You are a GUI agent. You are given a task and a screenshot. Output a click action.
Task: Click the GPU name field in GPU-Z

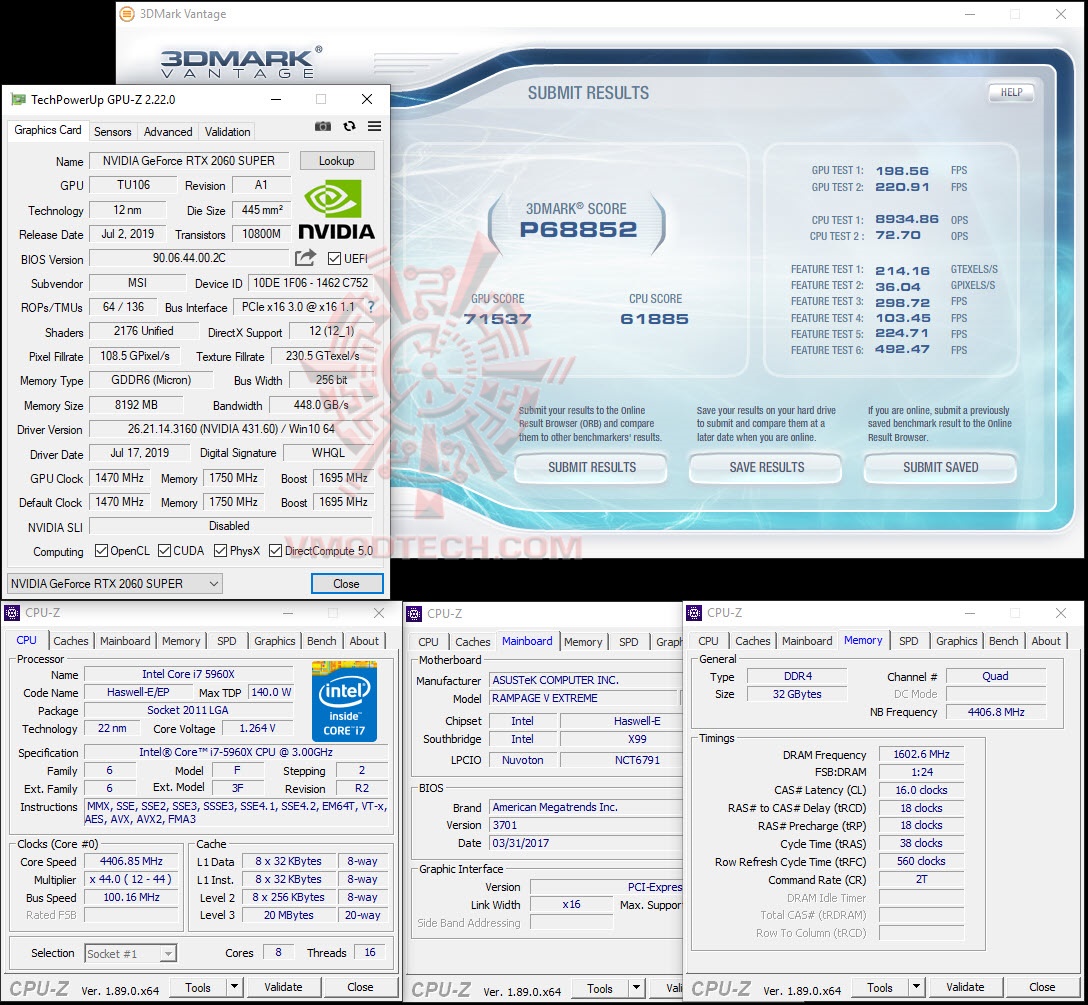(189, 160)
